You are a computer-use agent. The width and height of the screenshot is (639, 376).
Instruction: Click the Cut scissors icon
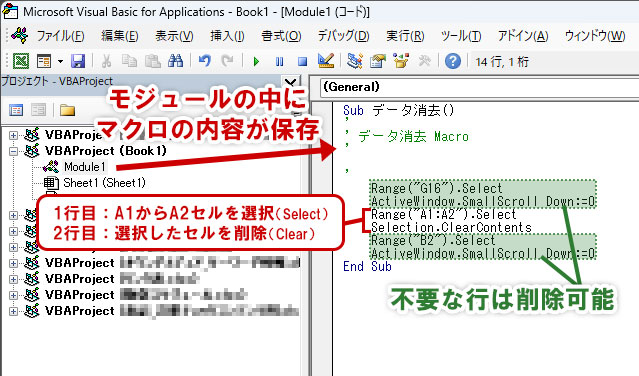click(106, 62)
